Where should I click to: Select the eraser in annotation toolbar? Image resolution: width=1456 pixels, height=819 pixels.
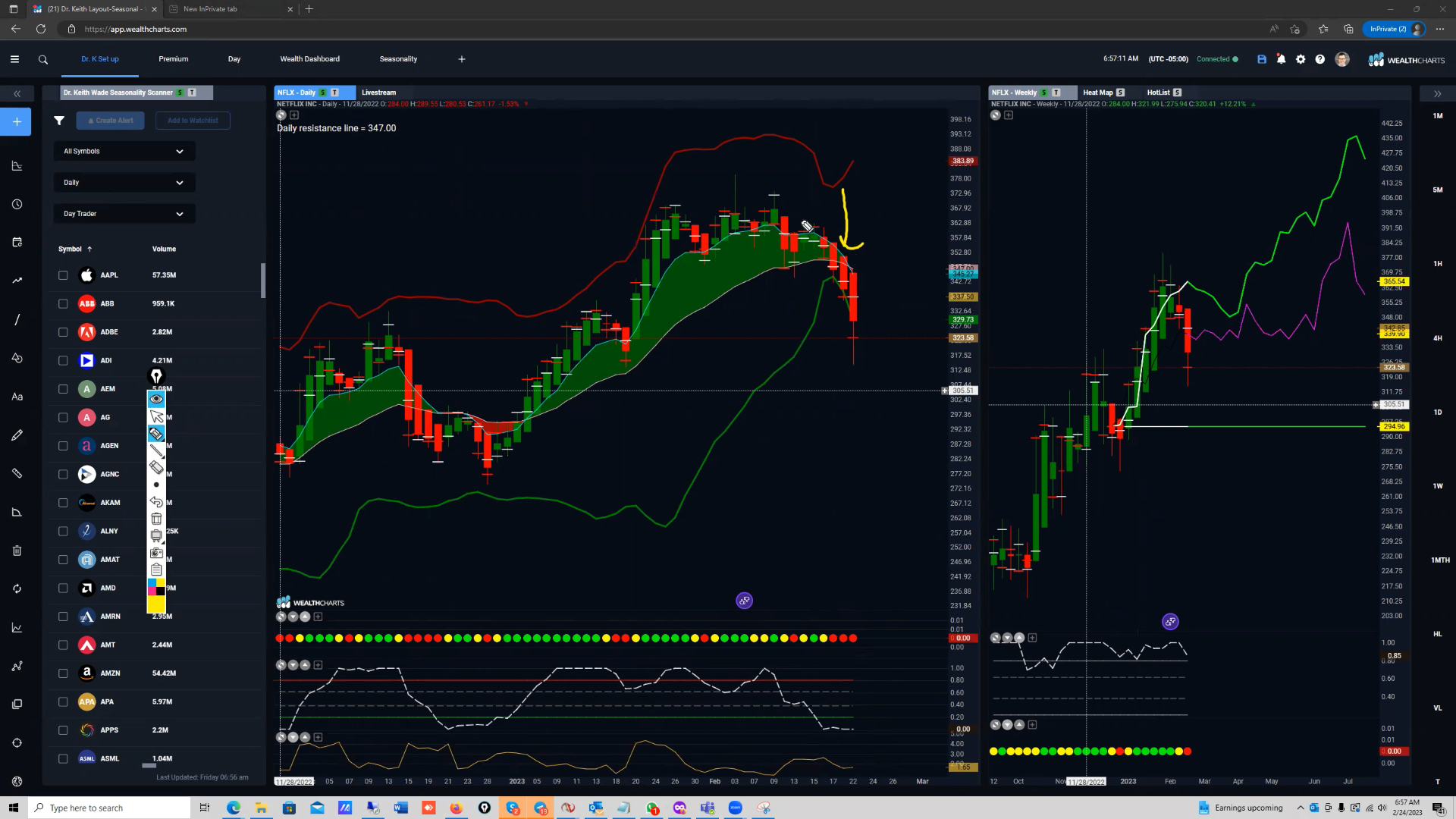(156, 467)
